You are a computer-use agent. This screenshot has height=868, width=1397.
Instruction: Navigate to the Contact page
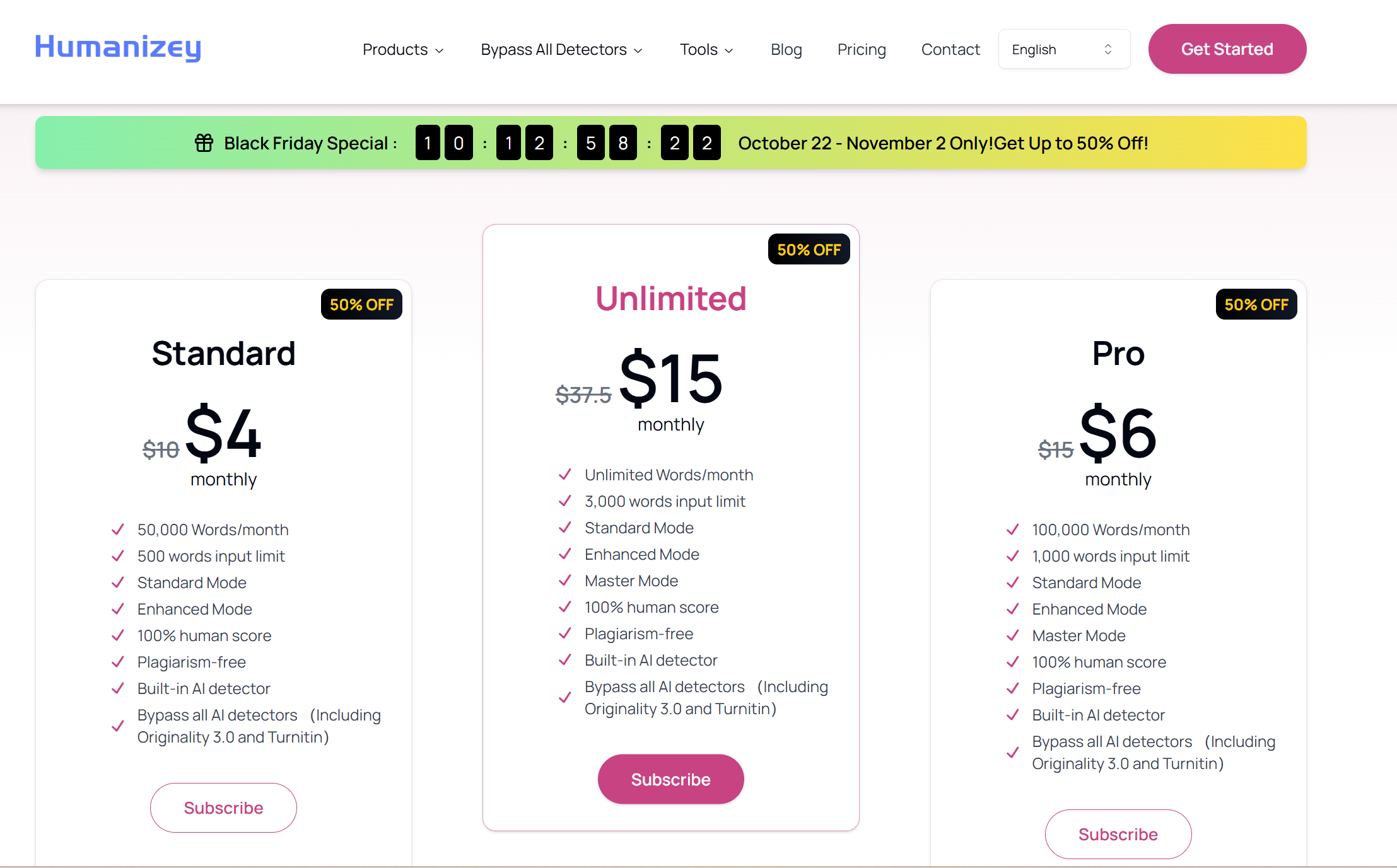click(x=950, y=50)
